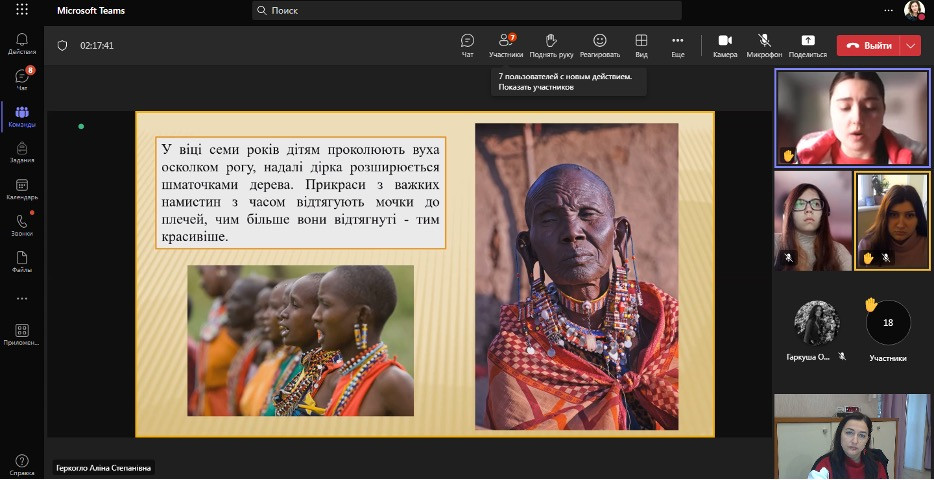
Task: Open the View layout options
Action: pos(641,44)
